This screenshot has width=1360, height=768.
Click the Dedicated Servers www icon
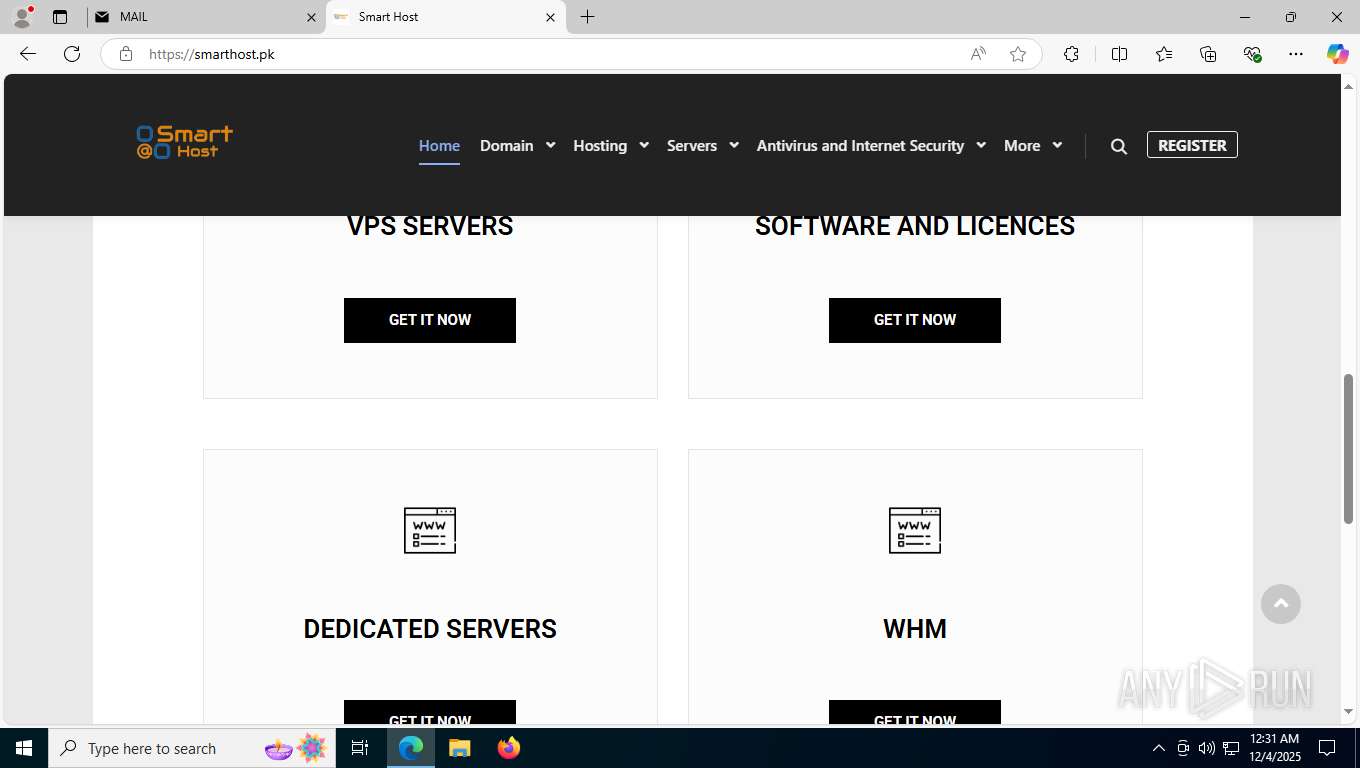pyautogui.click(x=430, y=530)
